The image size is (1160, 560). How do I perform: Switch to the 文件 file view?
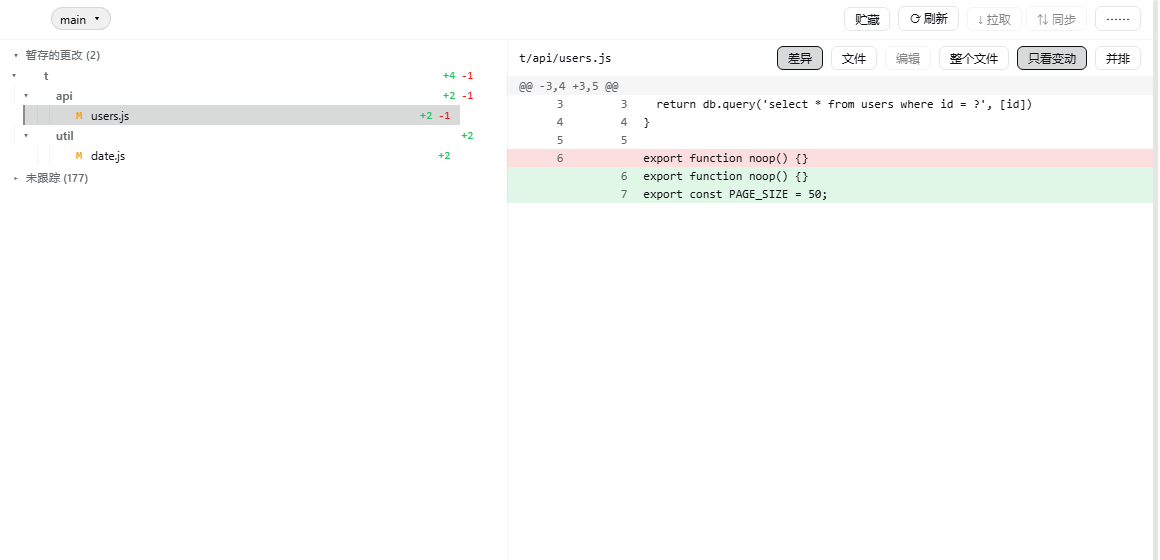(x=854, y=58)
